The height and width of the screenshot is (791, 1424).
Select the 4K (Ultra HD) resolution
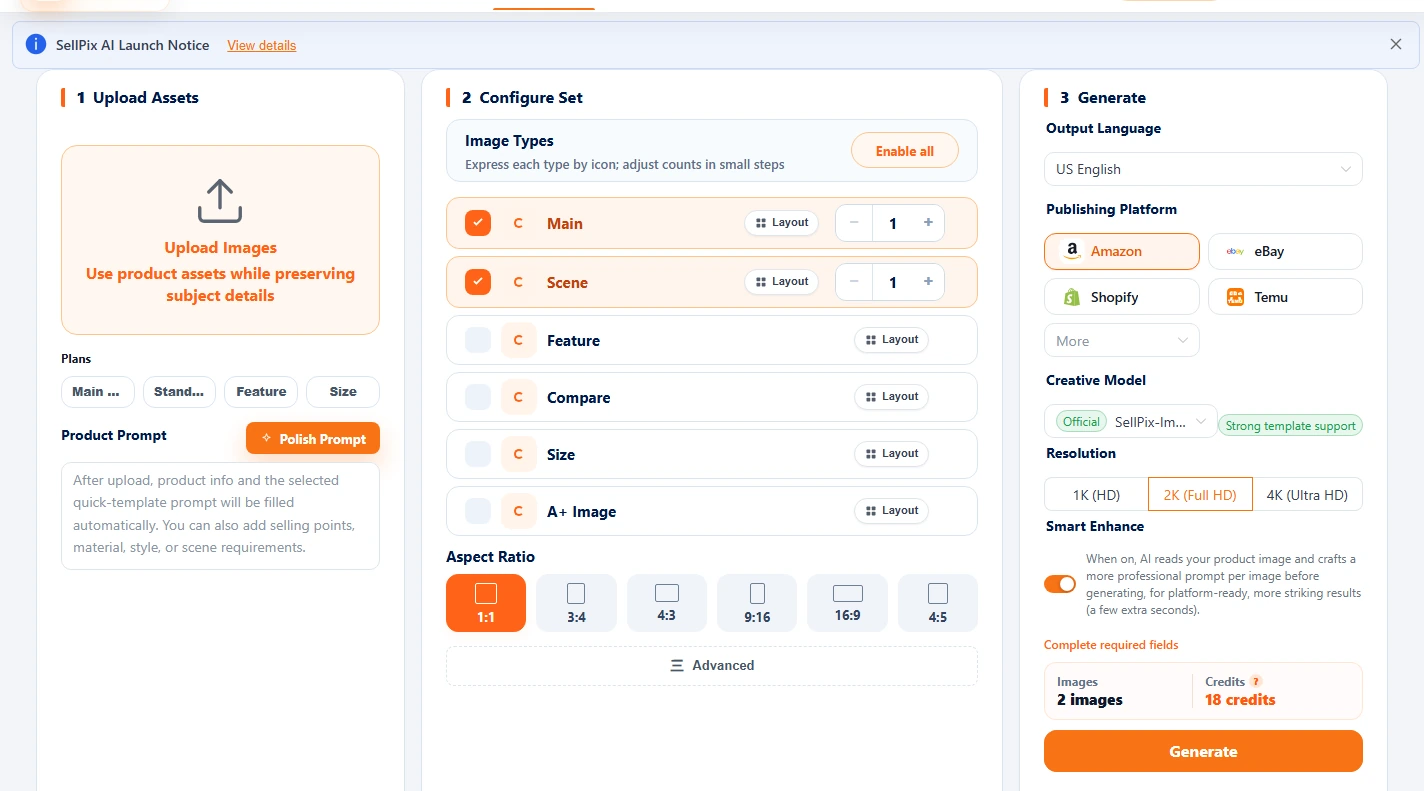1307,495
